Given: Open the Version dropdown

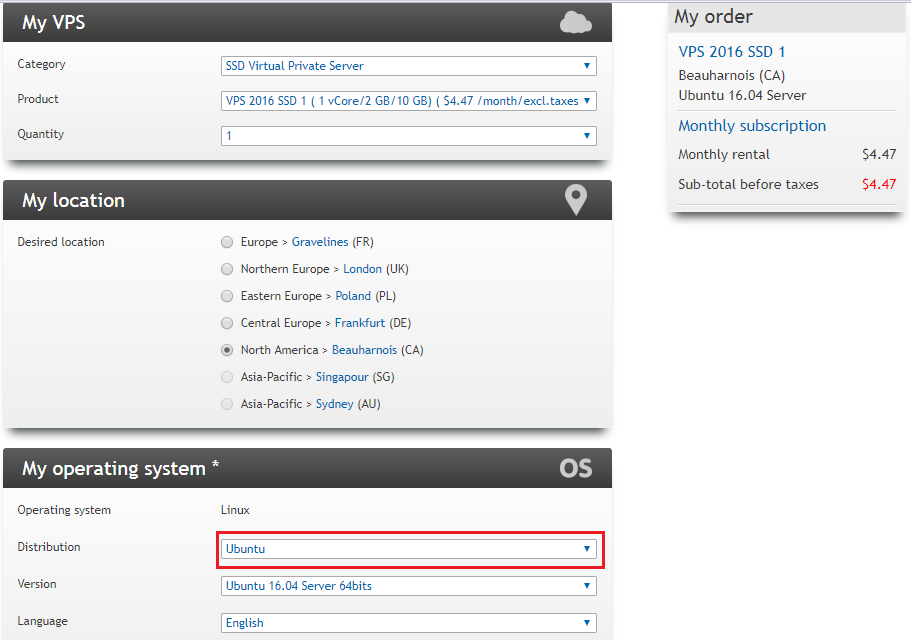Looking at the screenshot, I should click(408, 586).
